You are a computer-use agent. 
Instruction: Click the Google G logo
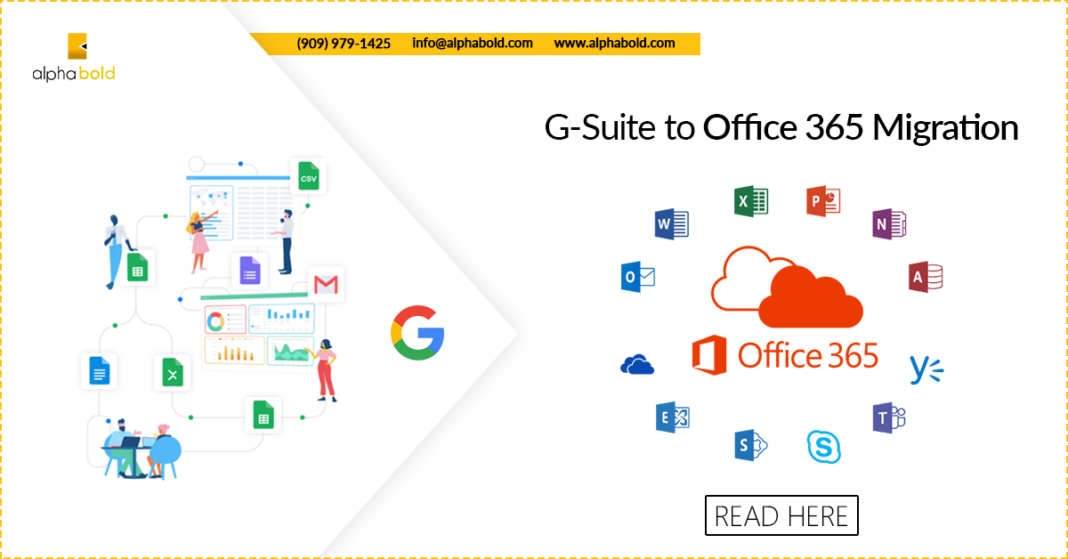(x=417, y=333)
